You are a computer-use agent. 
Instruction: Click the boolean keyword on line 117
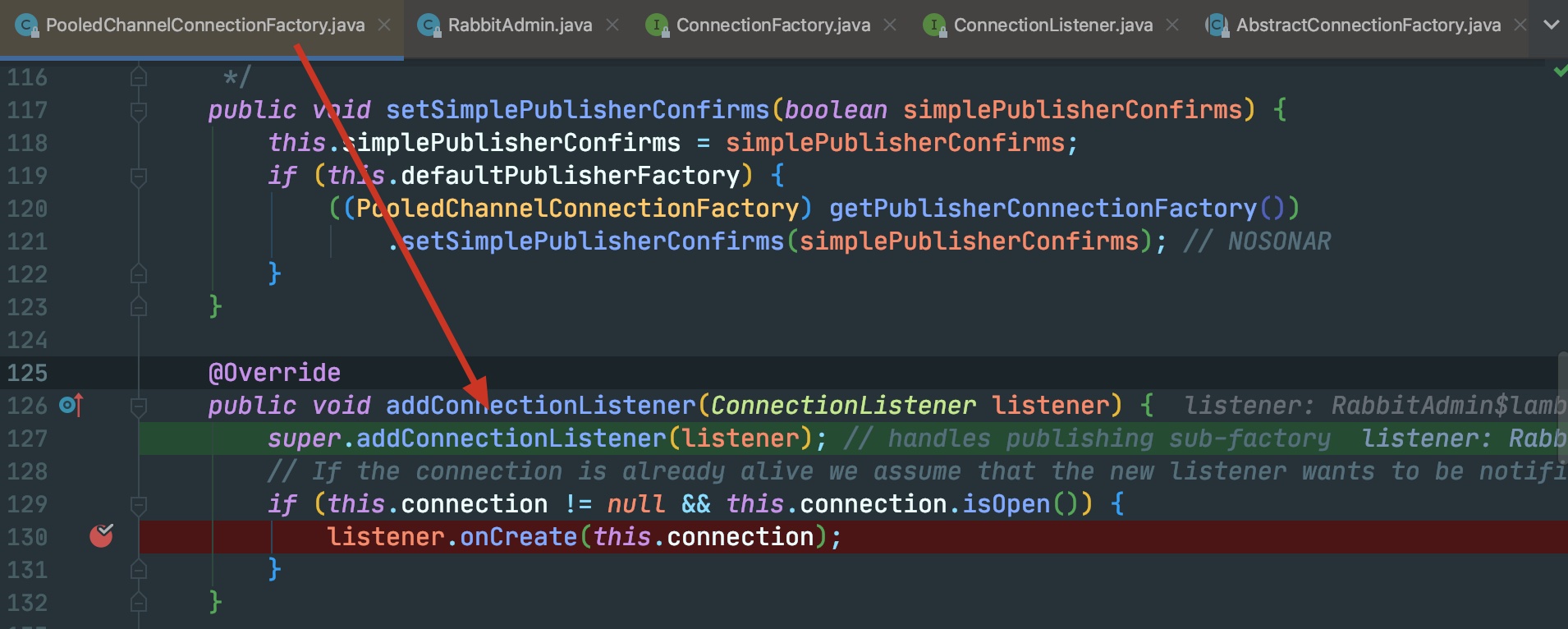pos(836,110)
